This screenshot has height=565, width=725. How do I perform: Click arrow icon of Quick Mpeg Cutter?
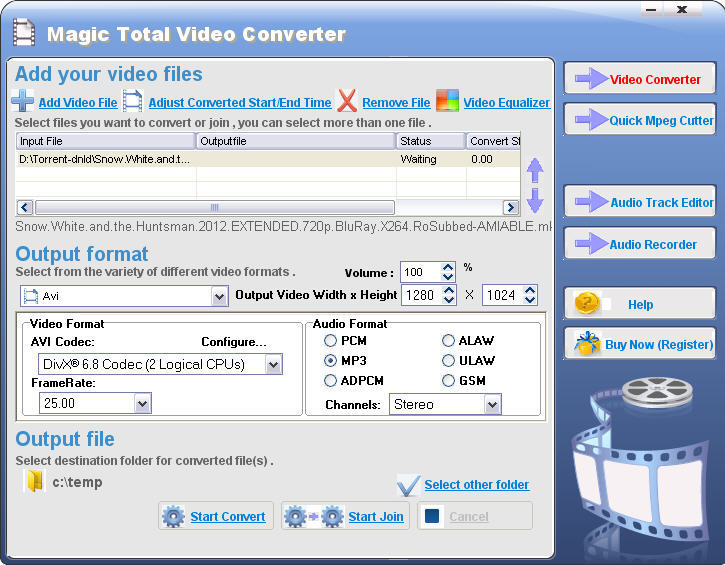click(591, 120)
